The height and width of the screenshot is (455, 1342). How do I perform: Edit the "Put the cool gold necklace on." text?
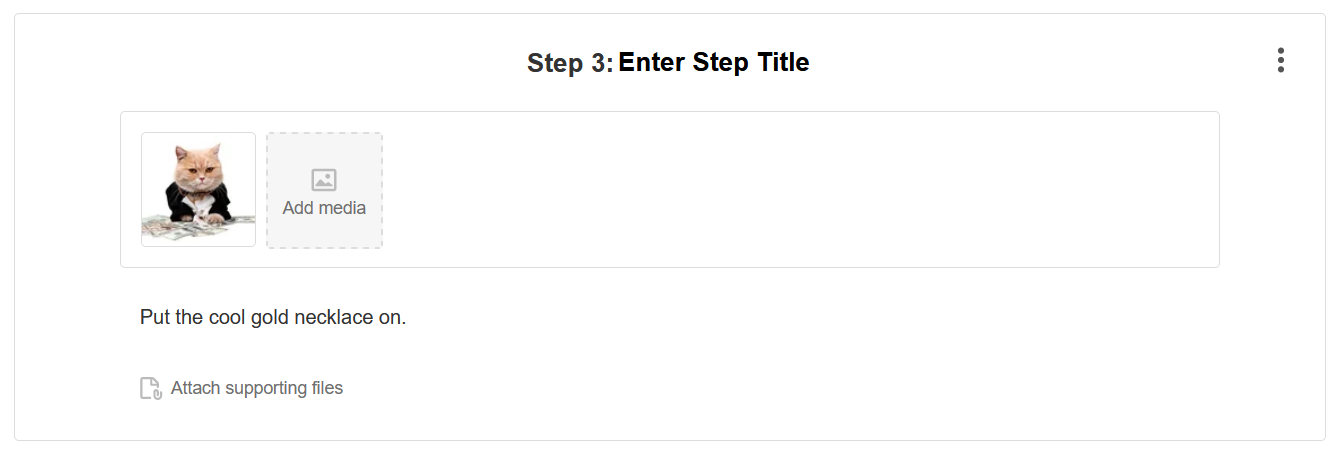[273, 318]
